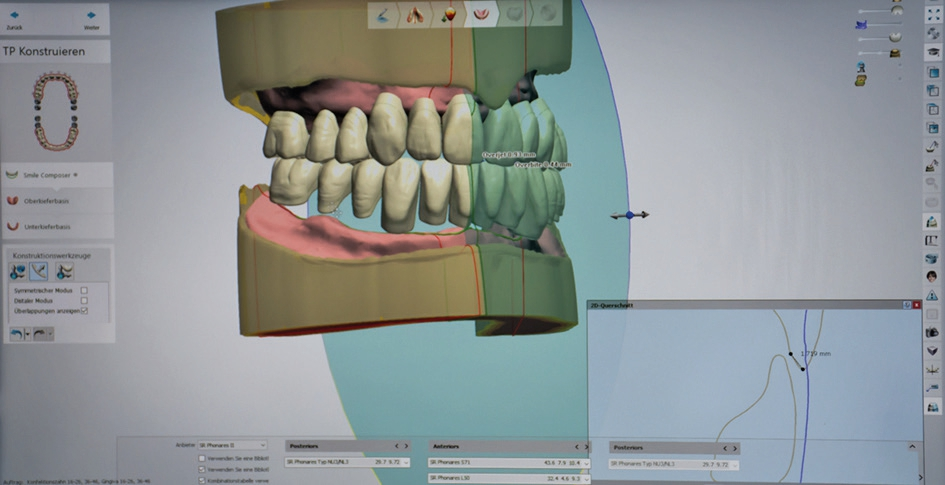Select the active pink denture workflow step

point(481,14)
